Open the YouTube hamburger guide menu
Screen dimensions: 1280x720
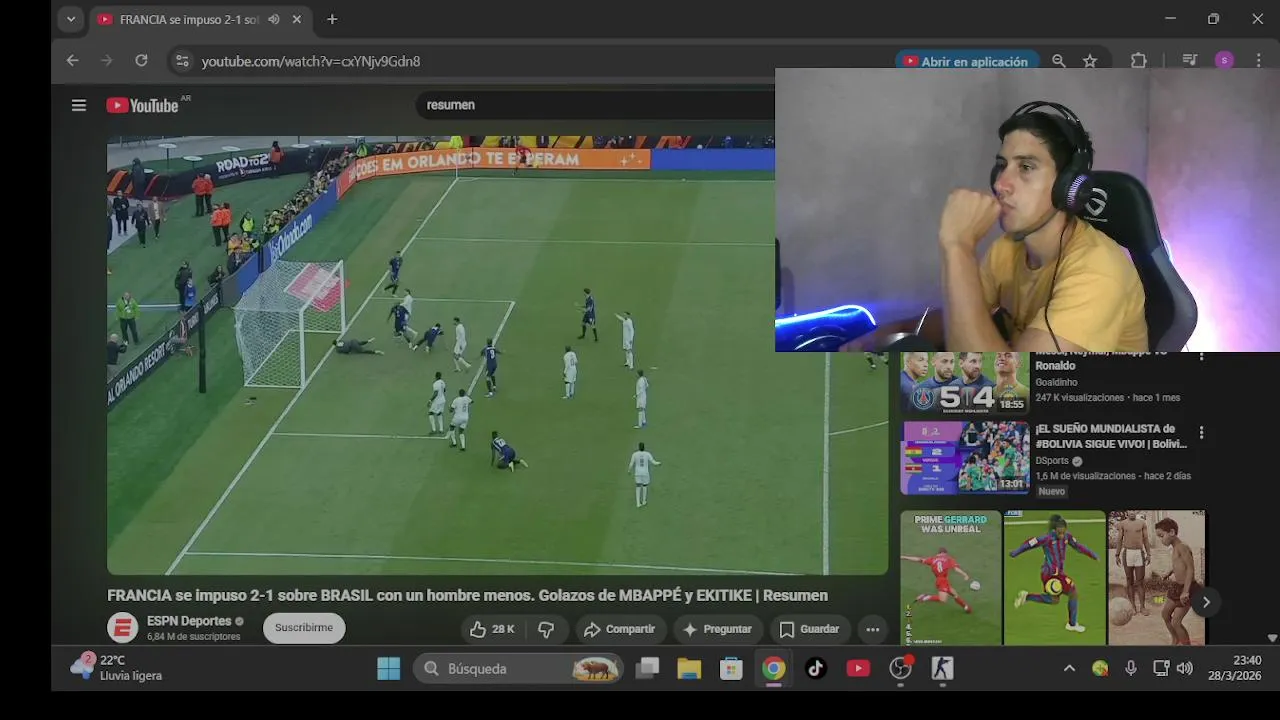point(79,105)
